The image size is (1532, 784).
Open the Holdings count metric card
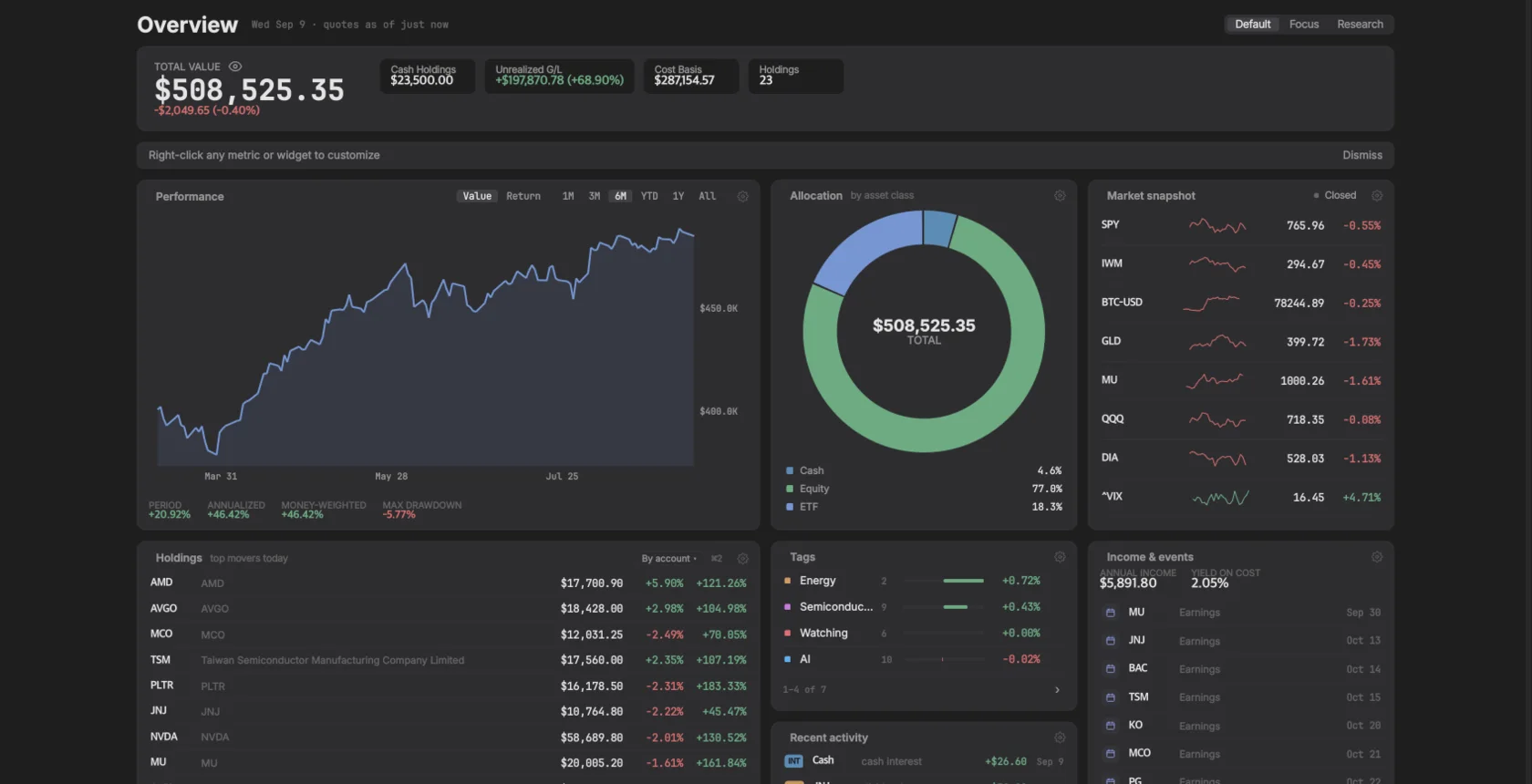pos(795,76)
